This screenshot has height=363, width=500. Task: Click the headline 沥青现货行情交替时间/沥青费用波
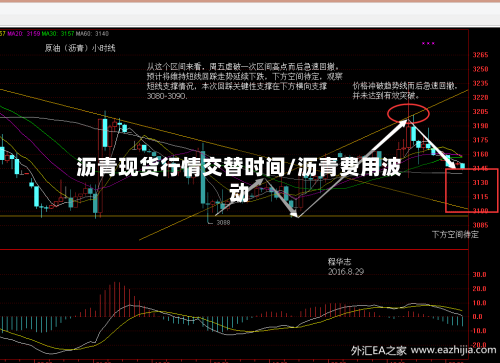(239, 167)
